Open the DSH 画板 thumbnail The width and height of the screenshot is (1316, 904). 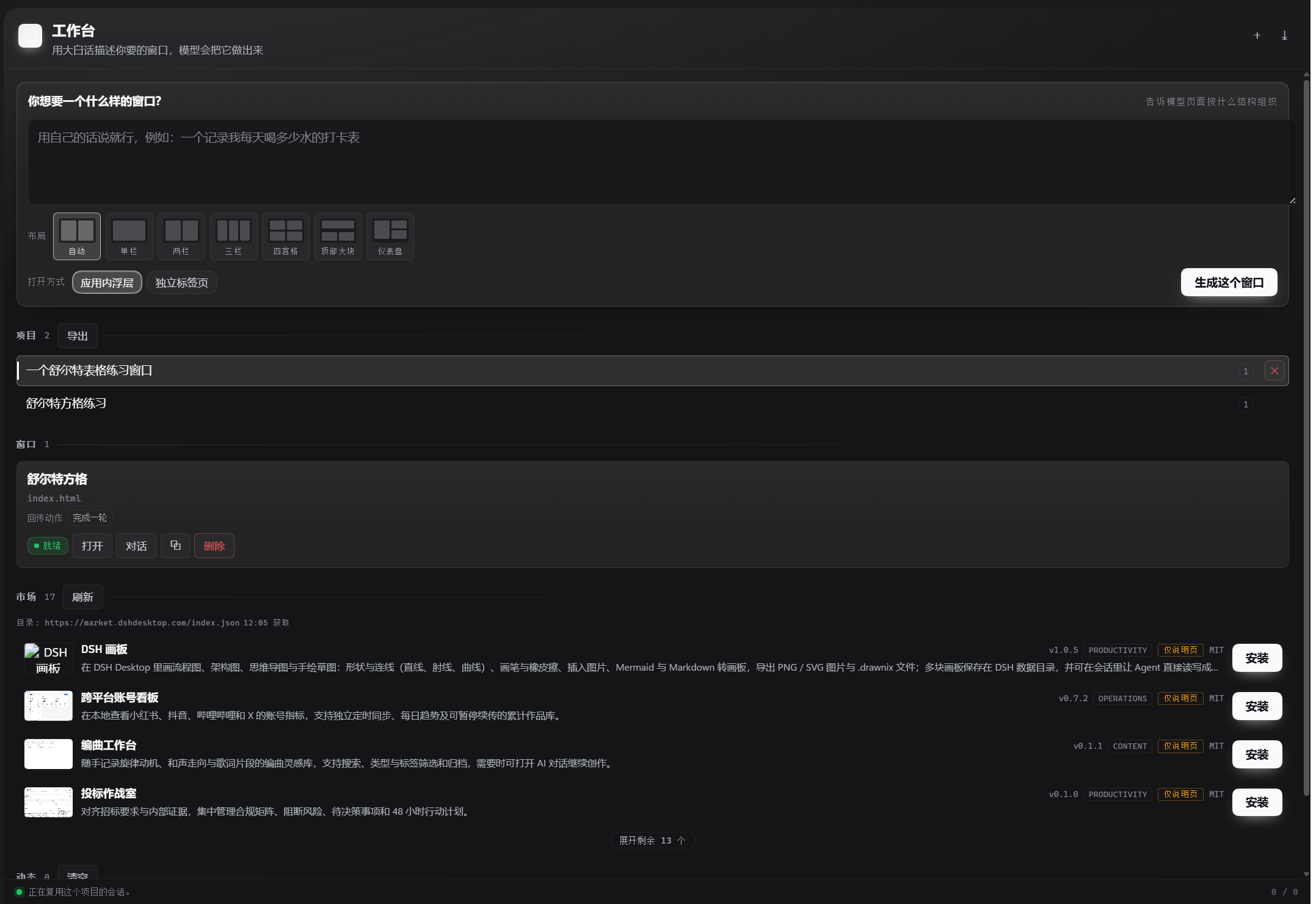coord(48,658)
